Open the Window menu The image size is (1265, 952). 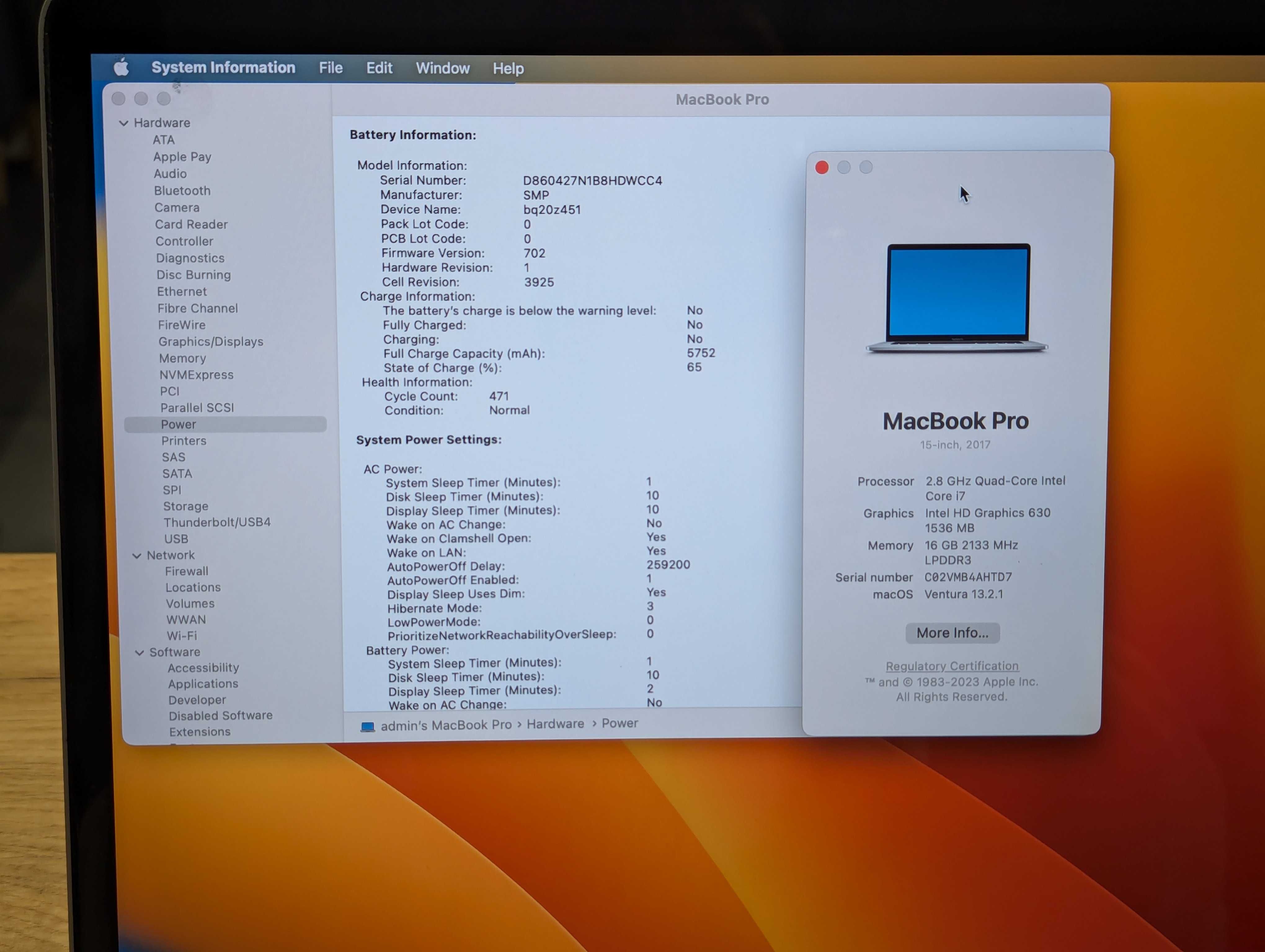(x=443, y=68)
